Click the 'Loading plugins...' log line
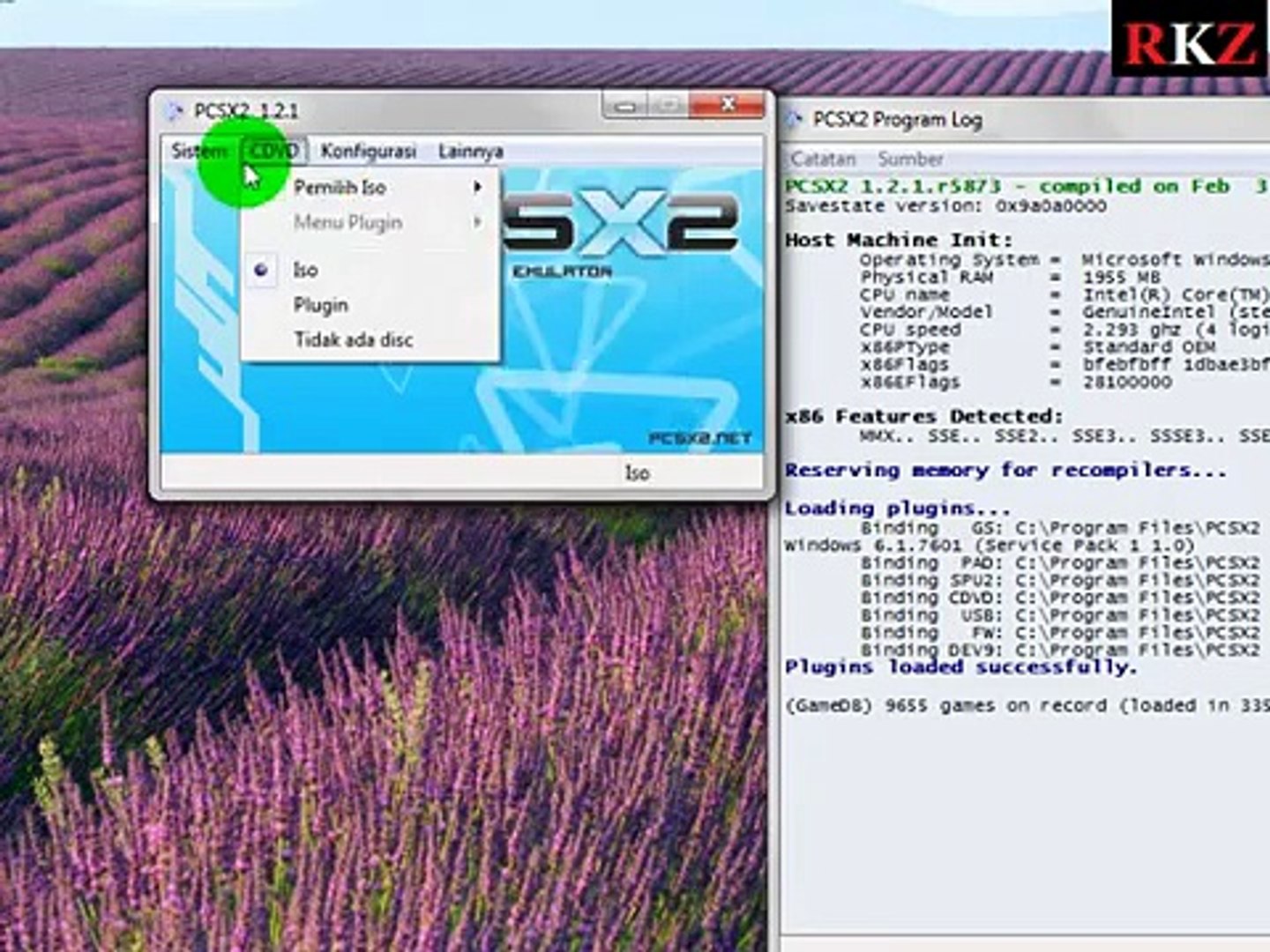This screenshot has width=1270, height=952. [898, 509]
